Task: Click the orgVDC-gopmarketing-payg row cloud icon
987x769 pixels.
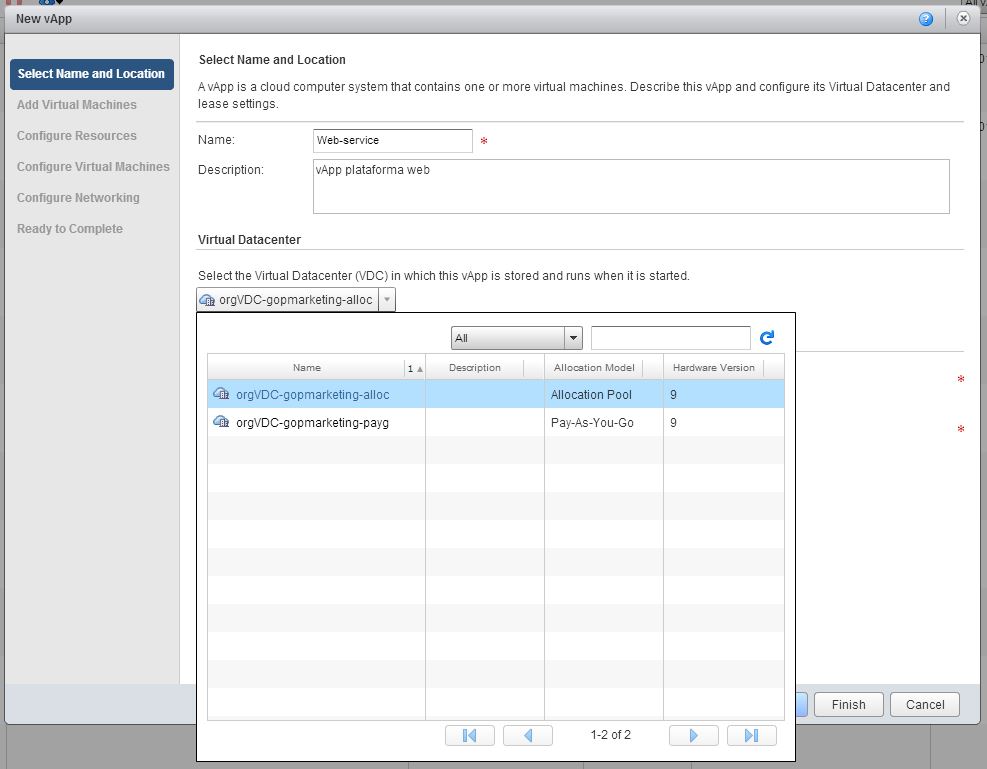Action: point(221,422)
